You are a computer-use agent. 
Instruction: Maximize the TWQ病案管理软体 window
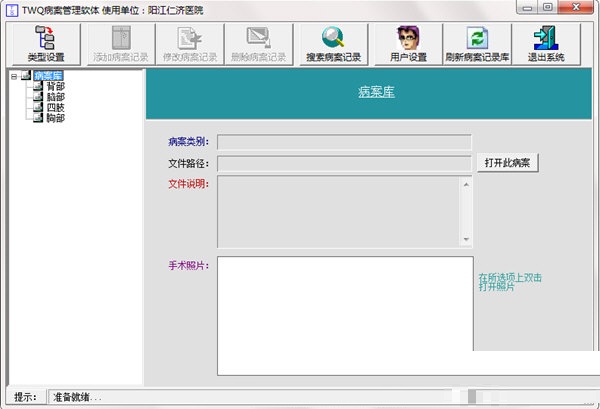click(548, 8)
